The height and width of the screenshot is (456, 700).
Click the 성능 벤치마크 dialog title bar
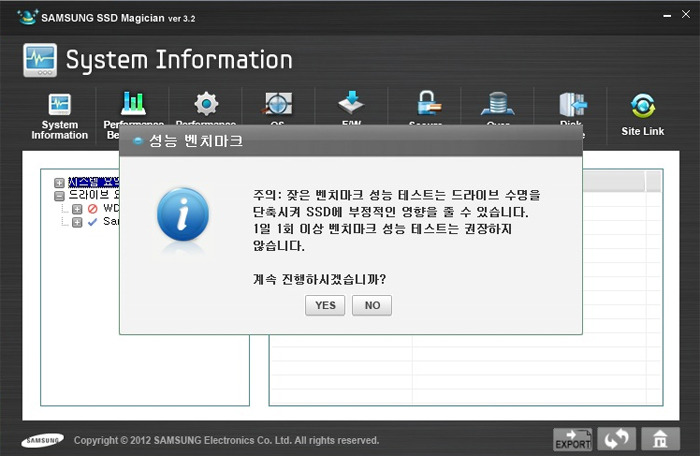(x=351, y=141)
